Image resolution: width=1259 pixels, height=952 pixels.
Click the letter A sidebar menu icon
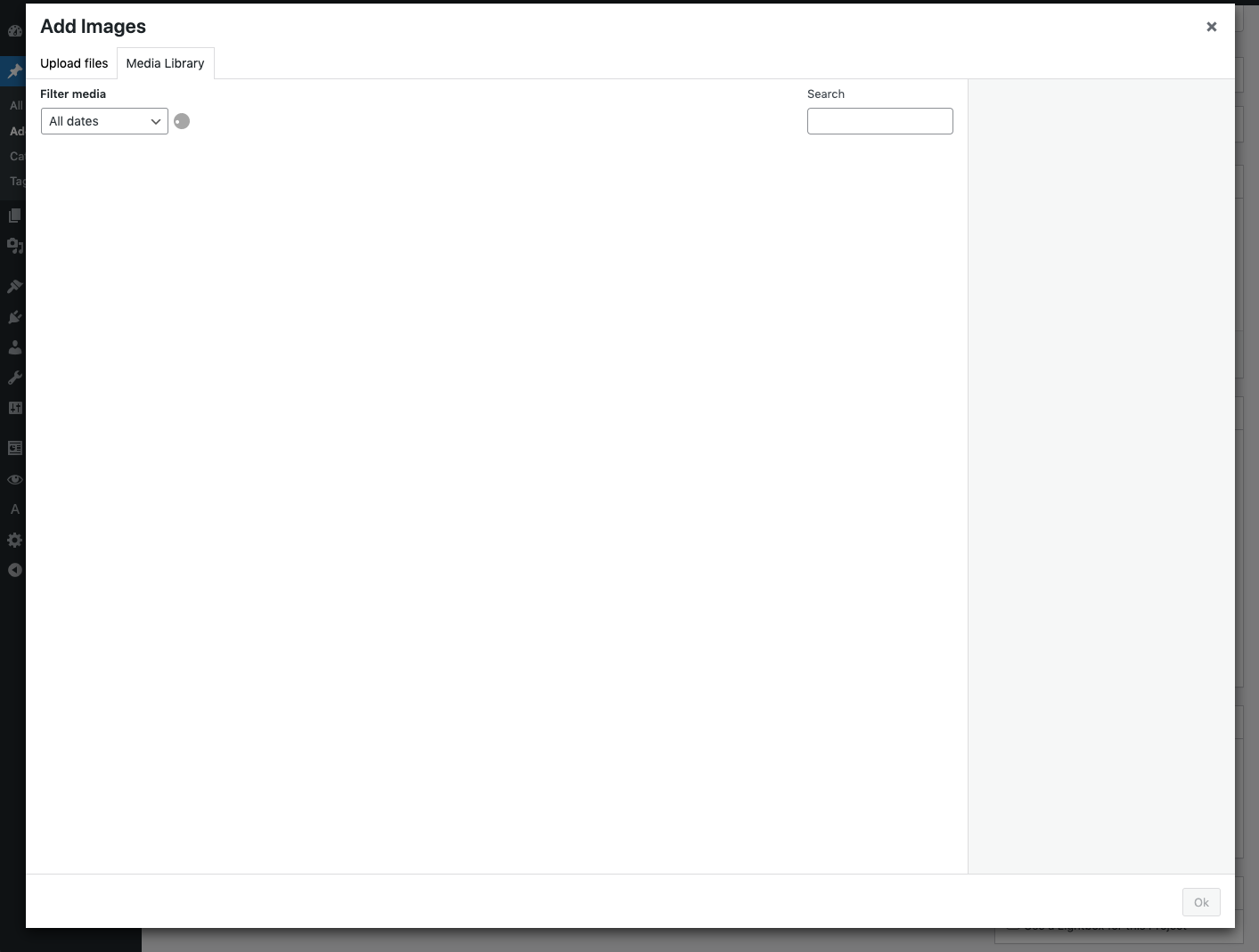tap(14, 509)
